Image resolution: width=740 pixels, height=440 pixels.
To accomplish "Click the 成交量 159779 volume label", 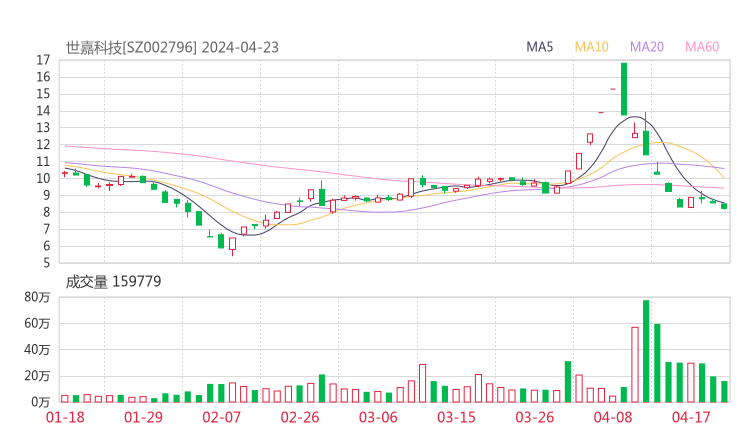I will tap(113, 282).
